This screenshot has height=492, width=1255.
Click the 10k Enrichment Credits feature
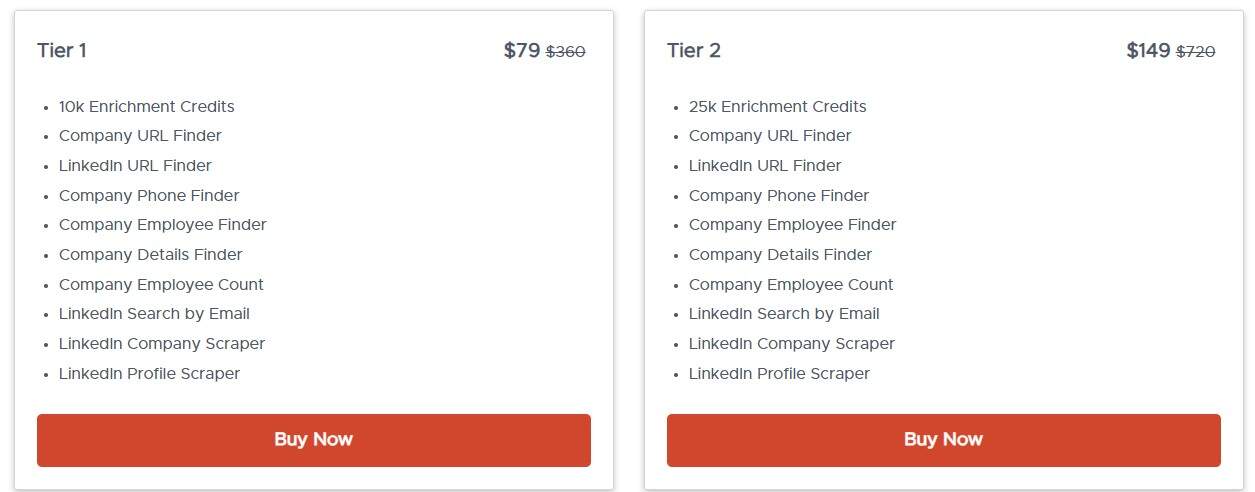(146, 107)
